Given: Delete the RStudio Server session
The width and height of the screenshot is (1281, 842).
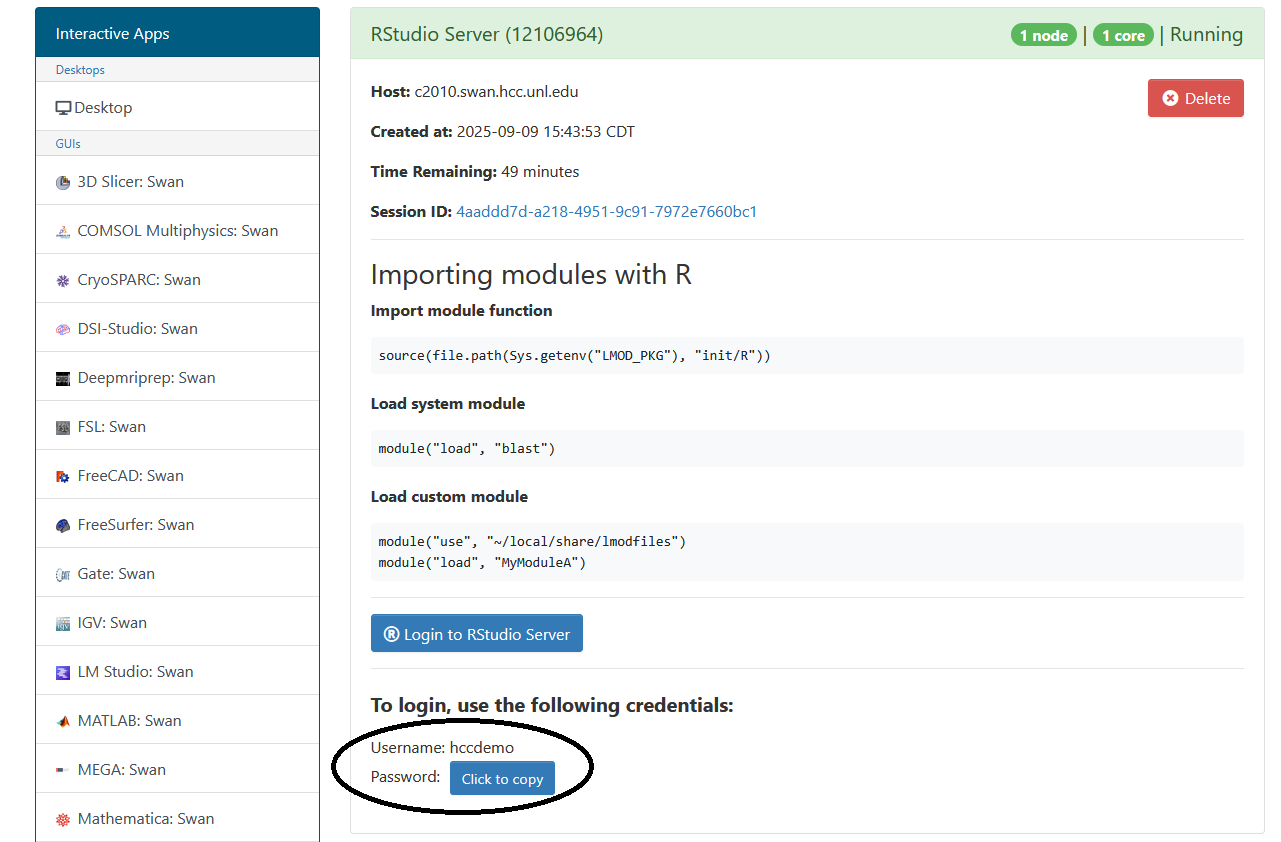Looking at the screenshot, I should 1195,98.
